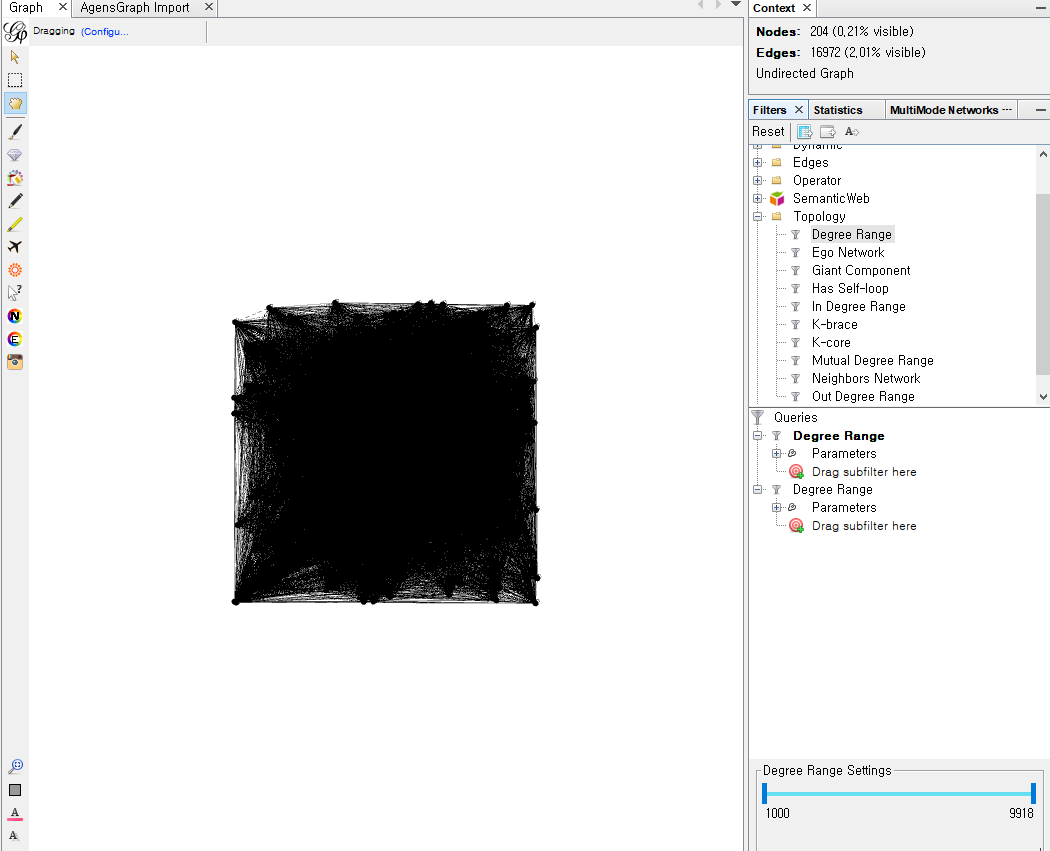Click the export to new window icon
Image resolution: width=1050 pixels, height=851 pixels.
click(x=828, y=131)
